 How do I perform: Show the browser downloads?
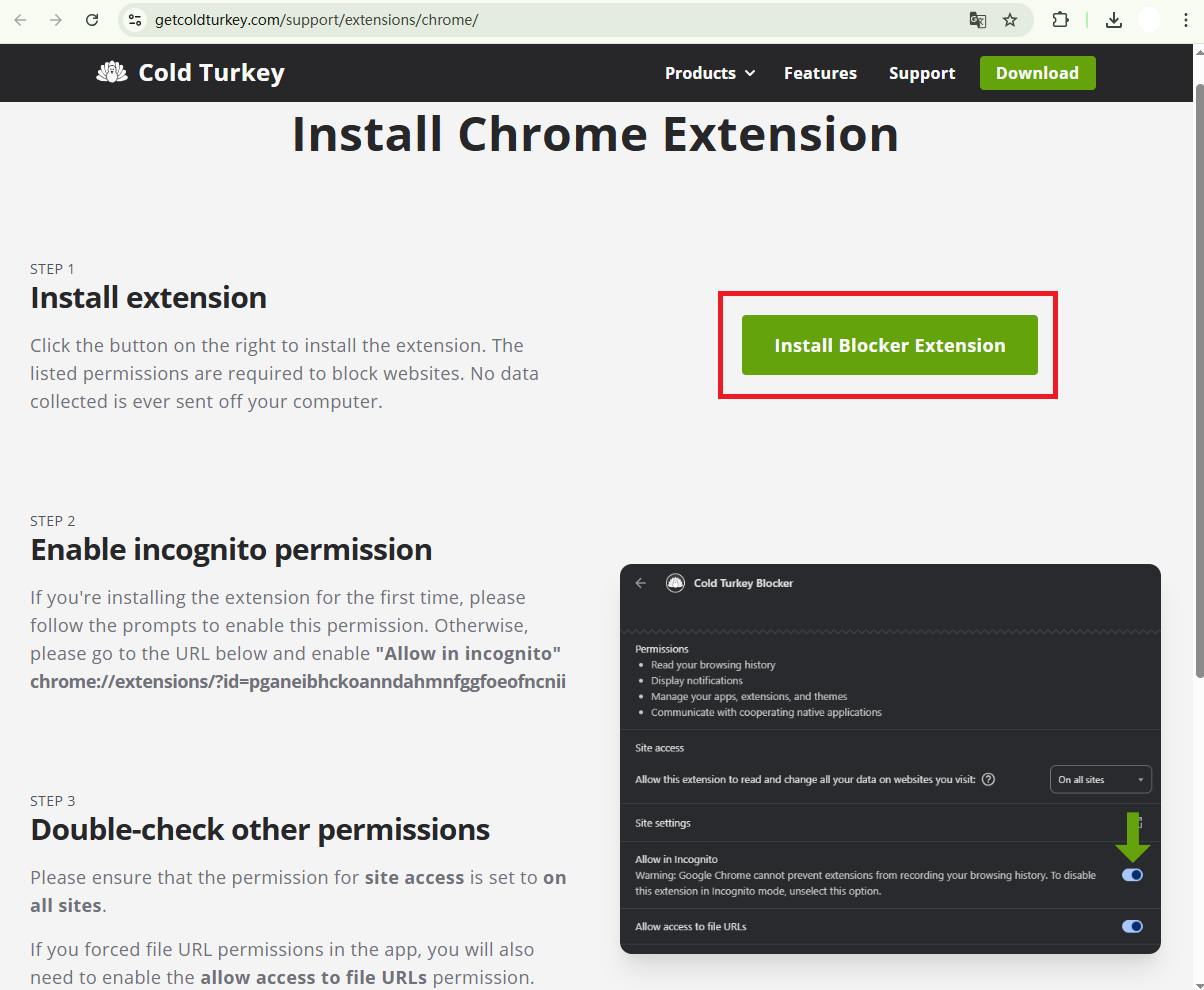1113,20
